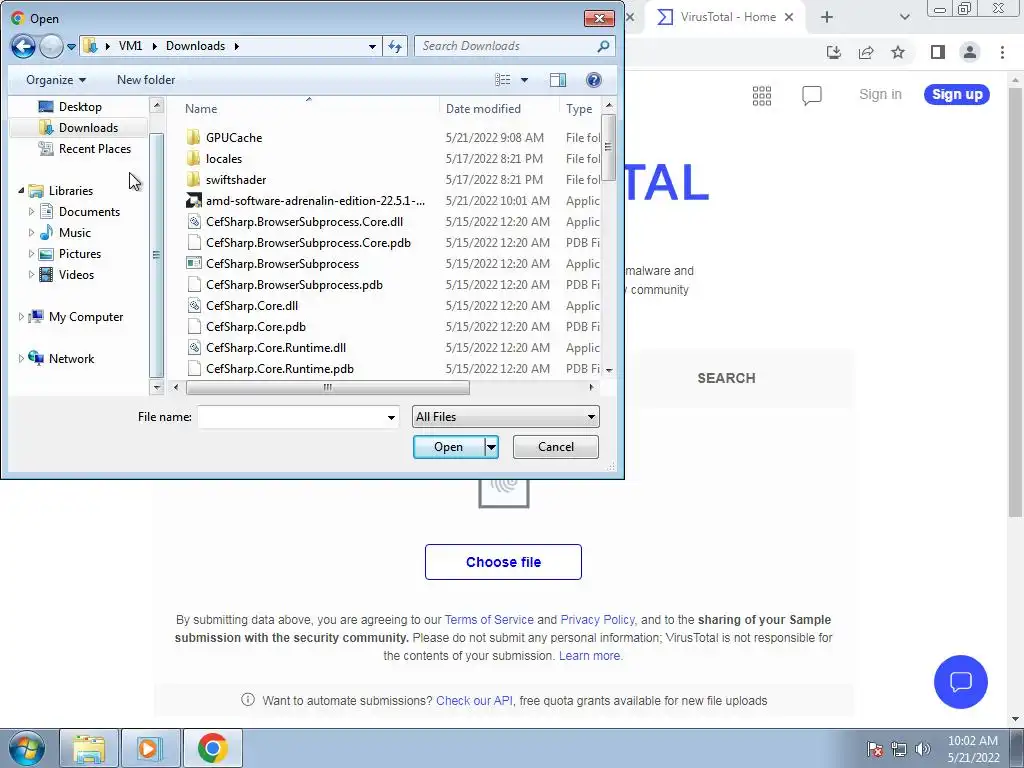The height and width of the screenshot is (768, 1024).
Task: Click the Sign in link
Action: click(880, 94)
